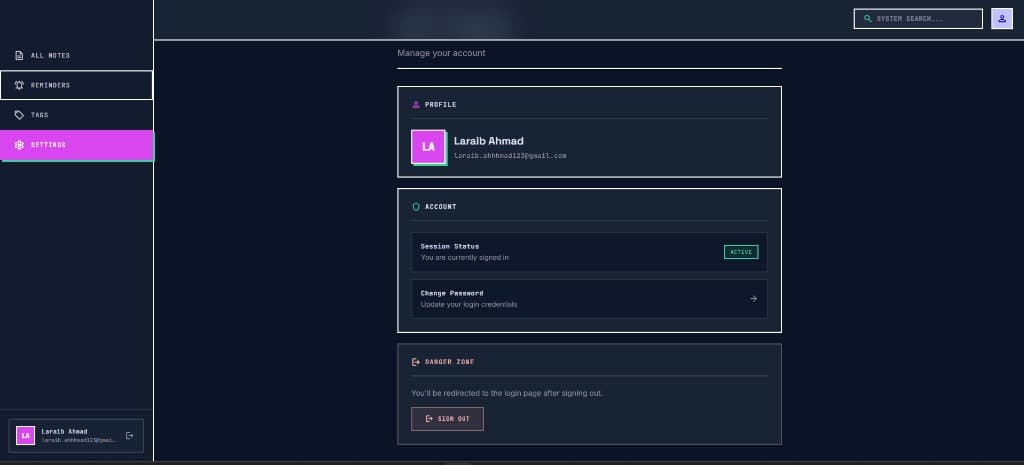Click the Settings gear icon
This screenshot has width=1024, height=465.
coord(19,145)
